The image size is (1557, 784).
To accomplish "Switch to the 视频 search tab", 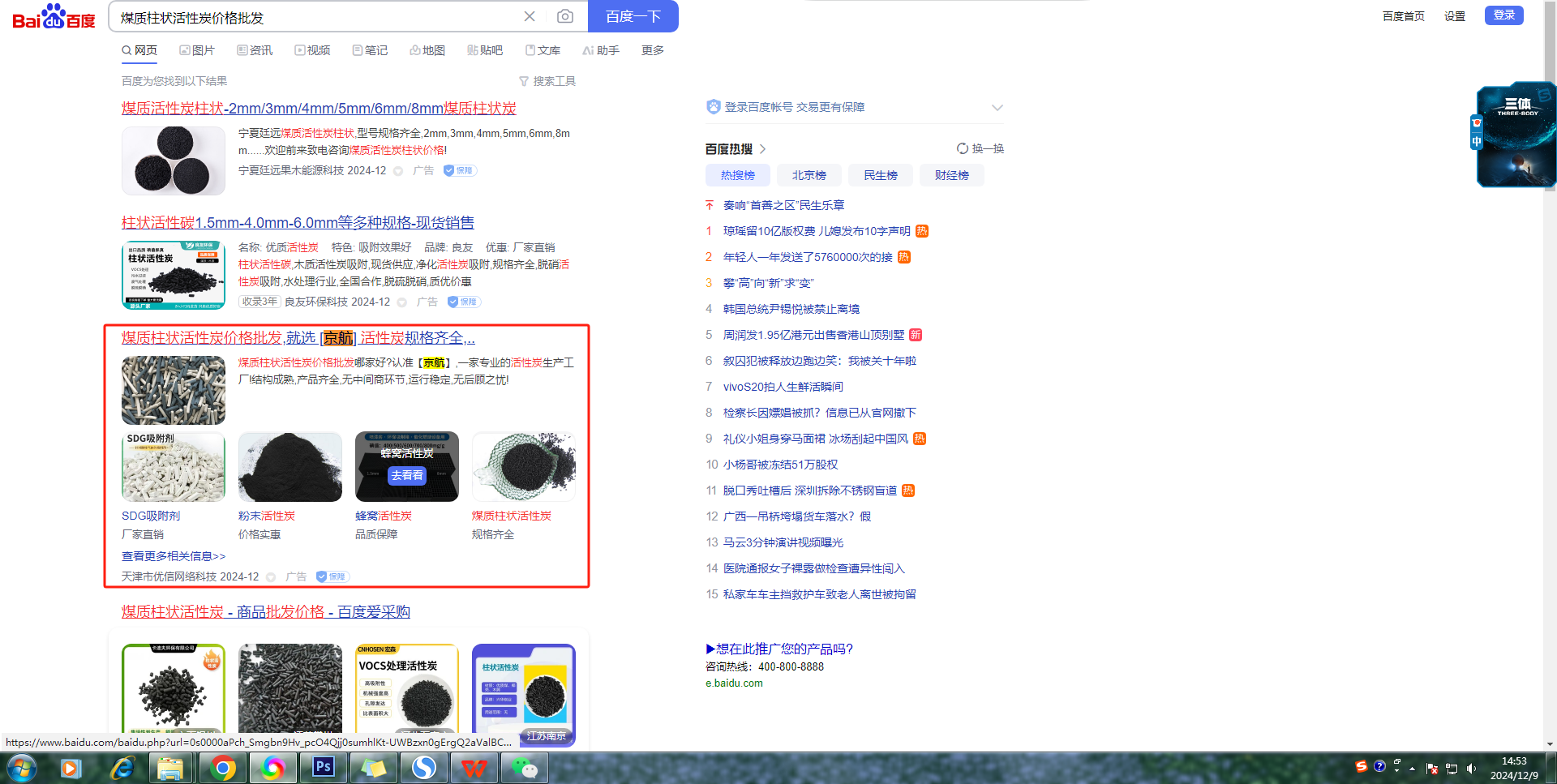I will click(312, 50).
